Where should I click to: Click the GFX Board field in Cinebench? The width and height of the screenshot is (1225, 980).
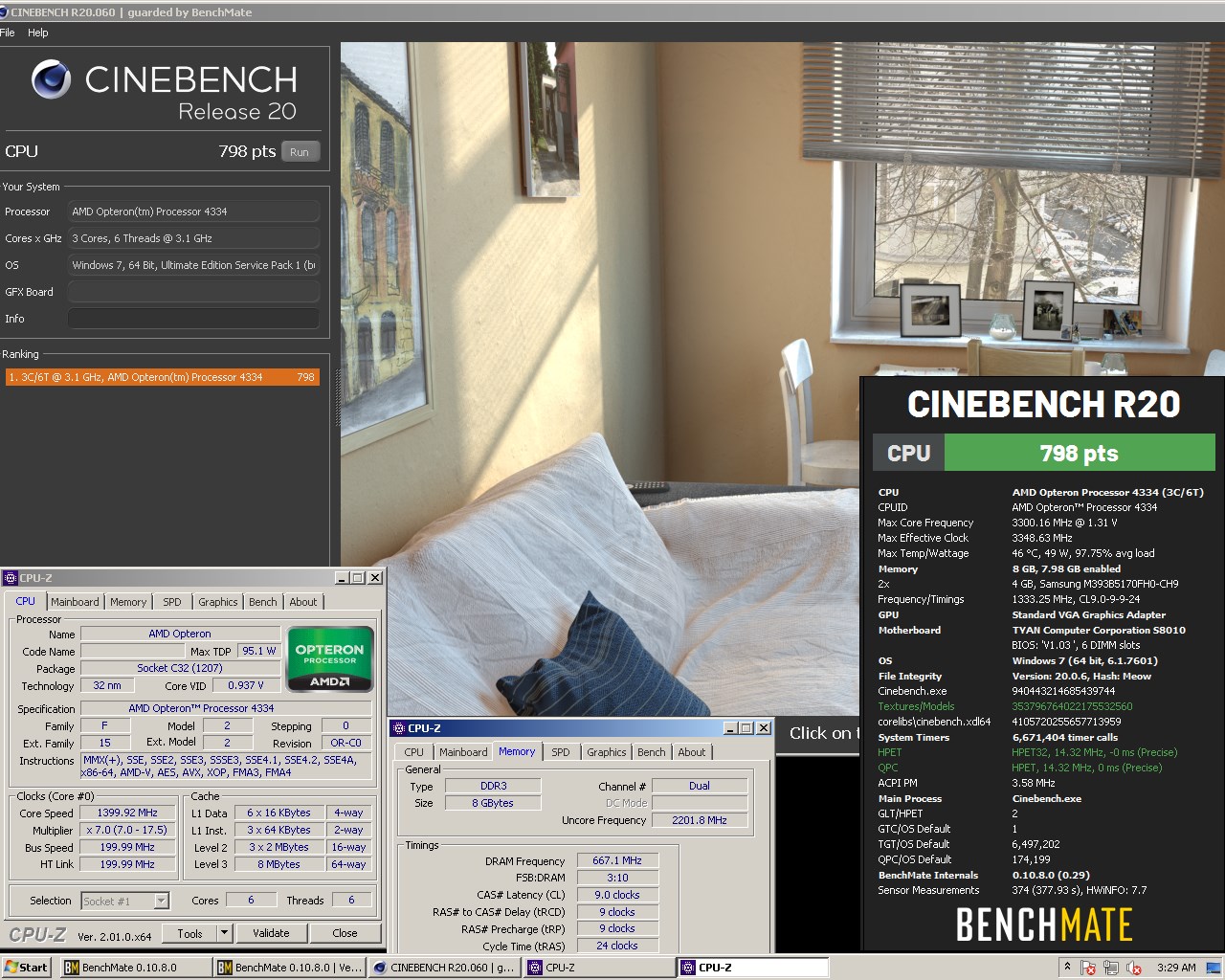[x=193, y=292]
